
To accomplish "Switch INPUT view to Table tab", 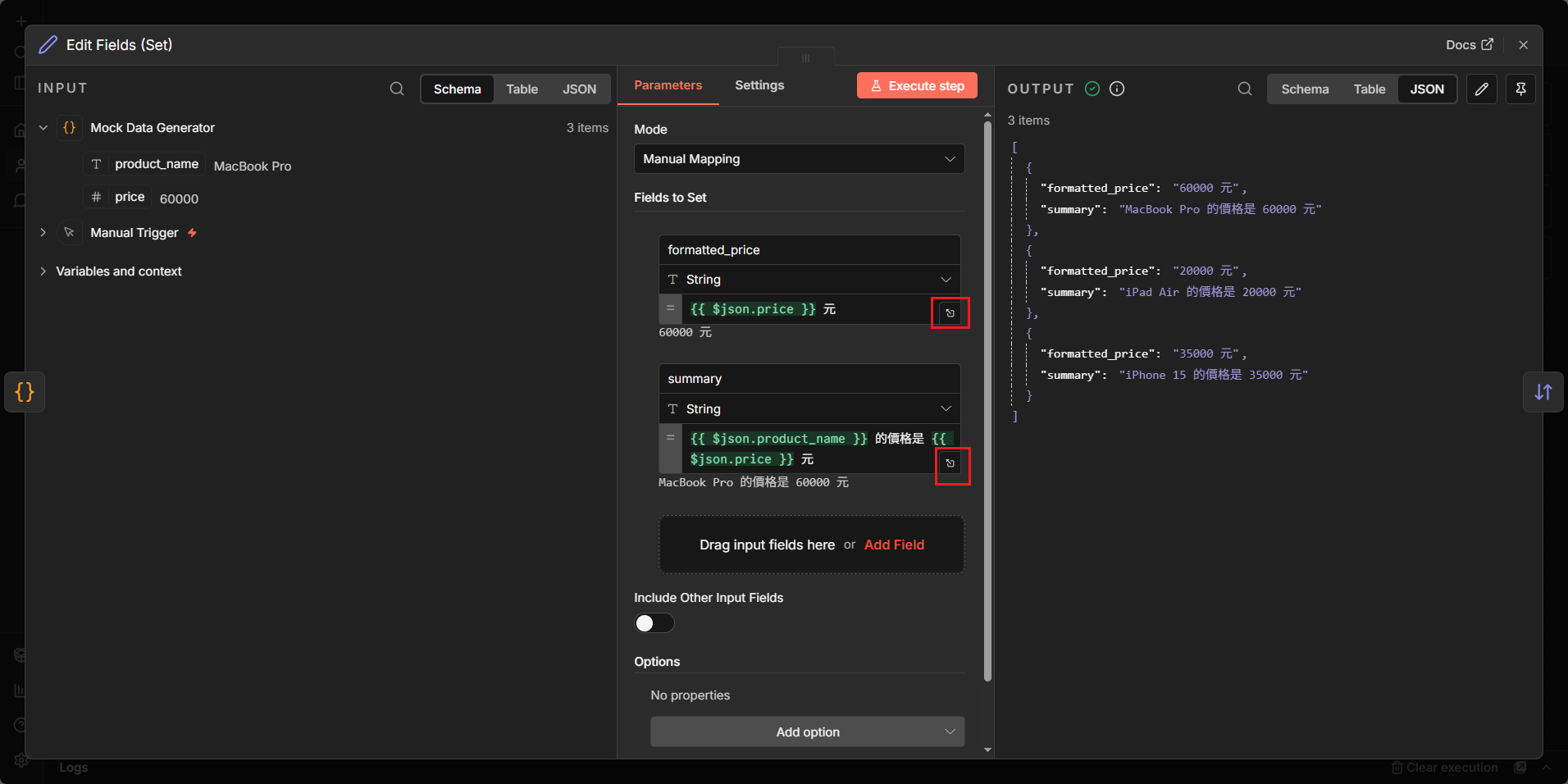I will pos(522,89).
